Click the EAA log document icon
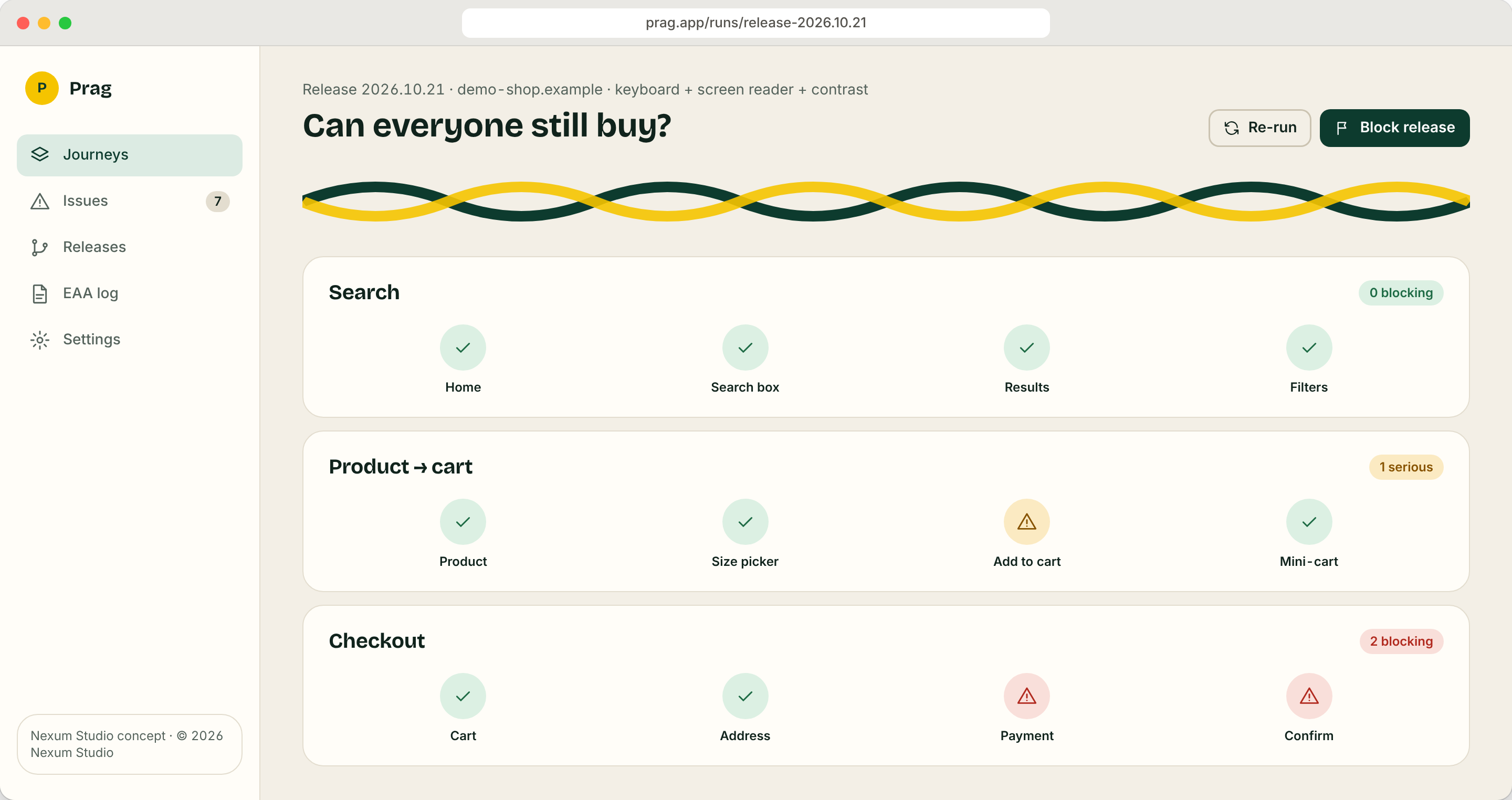This screenshot has width=1512, height=800. click(x=39, y=293)
